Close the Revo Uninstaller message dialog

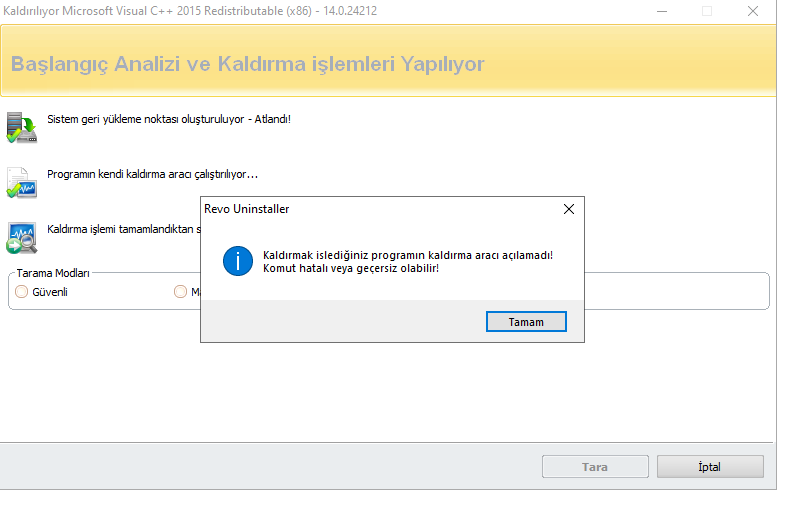[569, 209]
